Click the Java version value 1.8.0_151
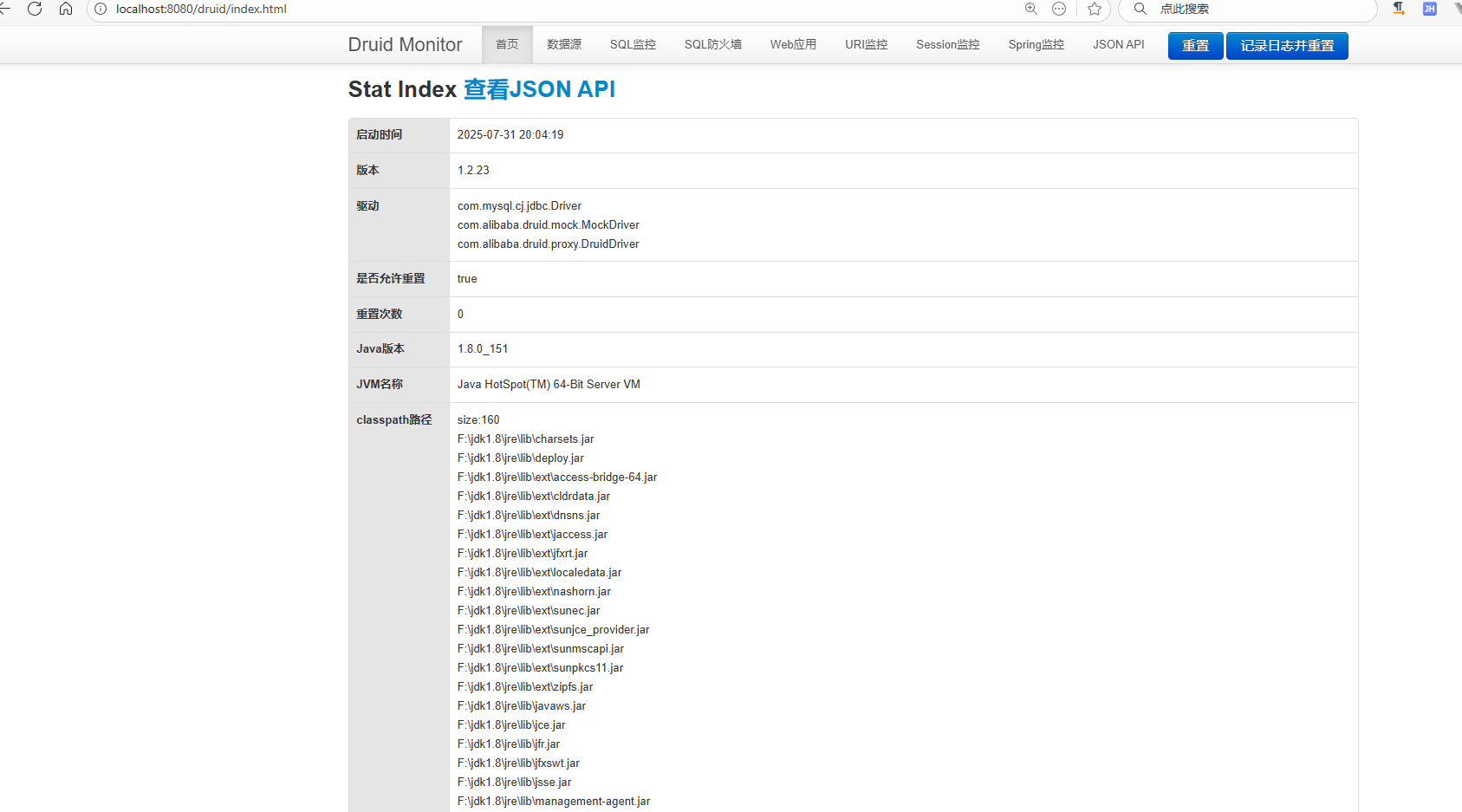The height and width of the screenshot is (812, 1462). [x=483, y=348]
